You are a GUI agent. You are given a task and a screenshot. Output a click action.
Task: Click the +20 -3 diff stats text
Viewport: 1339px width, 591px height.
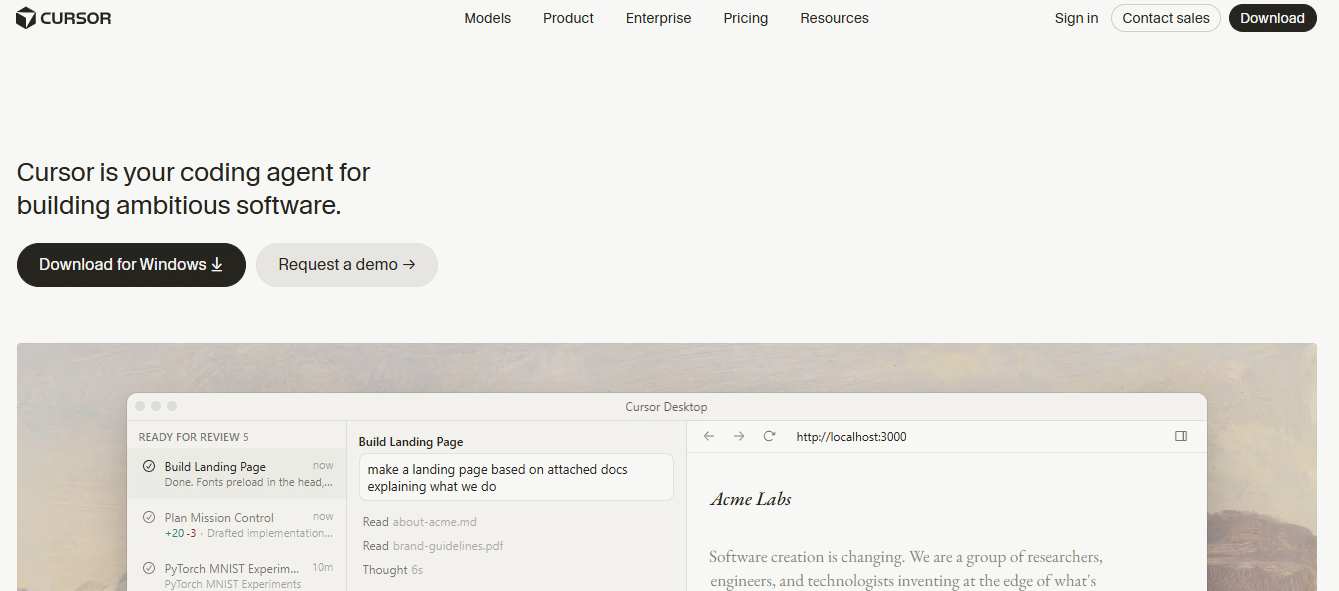click(x=180, y=534)
